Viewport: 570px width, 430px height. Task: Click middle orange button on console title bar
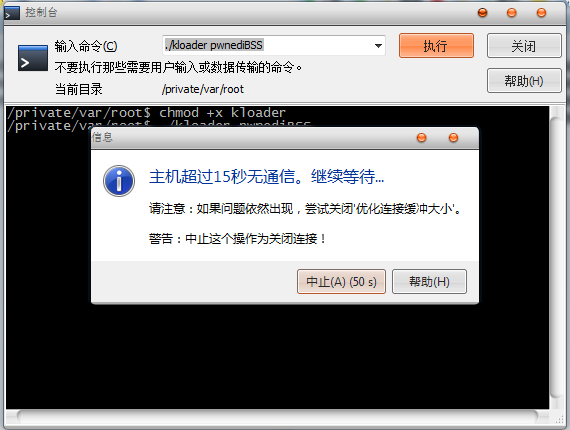511,13
